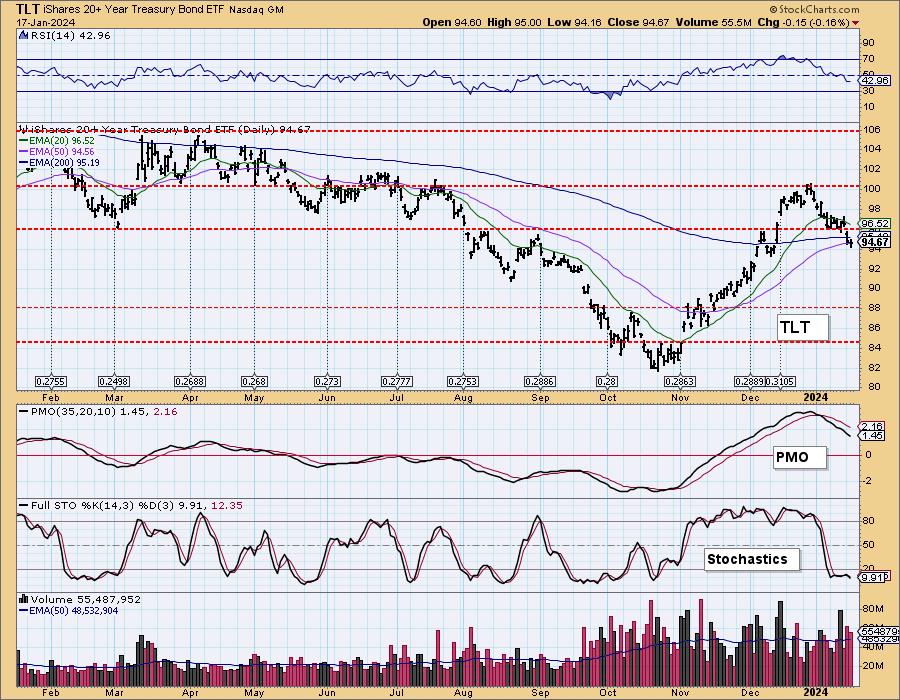The height and width of the screenshot is (700, 900).
Task: Click the Stochastics annotation box
Action: [751, 559]
